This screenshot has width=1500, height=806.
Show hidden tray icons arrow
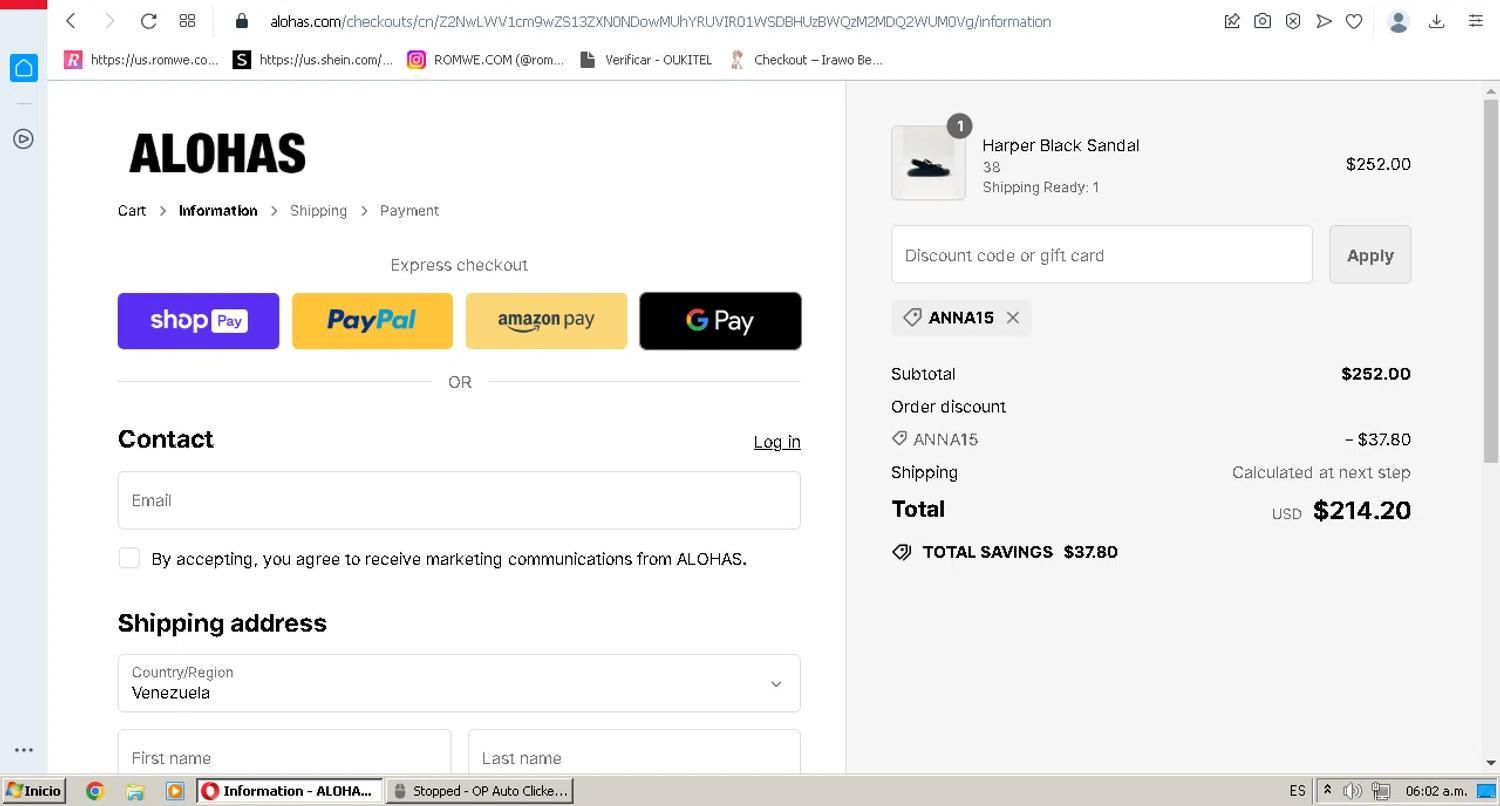1328,791
